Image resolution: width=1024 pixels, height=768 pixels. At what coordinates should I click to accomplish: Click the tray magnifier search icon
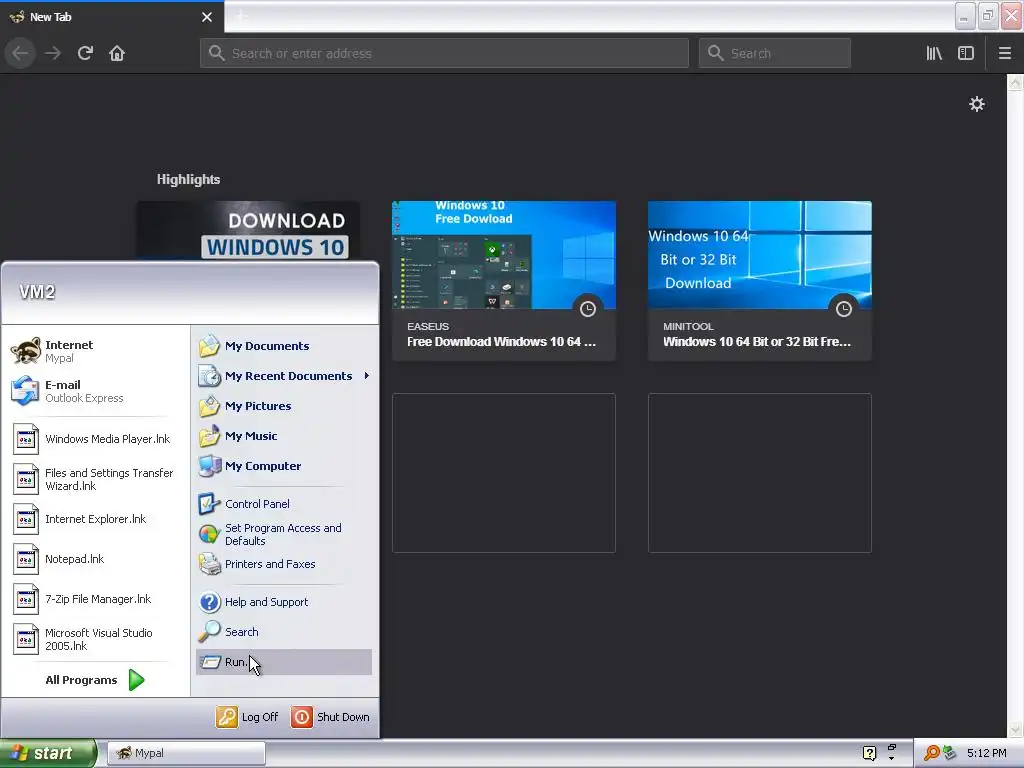(931, 753)
